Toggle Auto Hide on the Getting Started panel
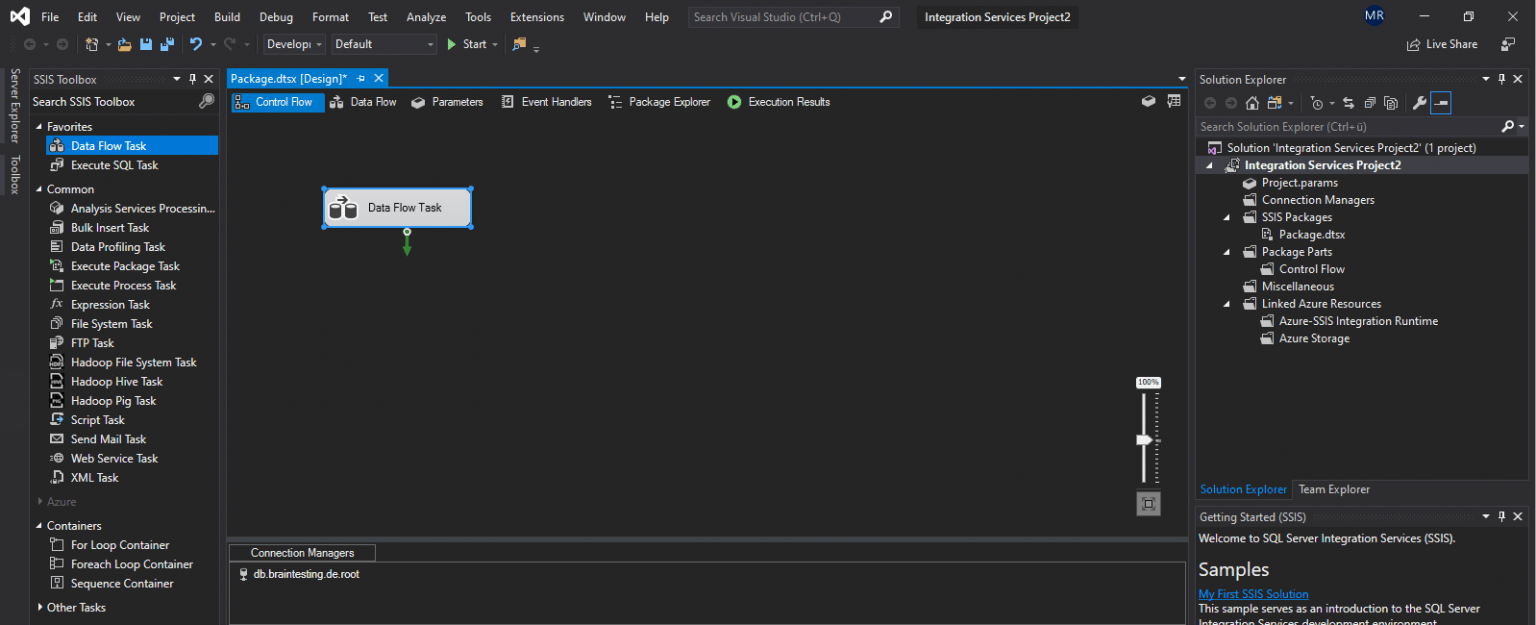 (x=1501, y=516)
